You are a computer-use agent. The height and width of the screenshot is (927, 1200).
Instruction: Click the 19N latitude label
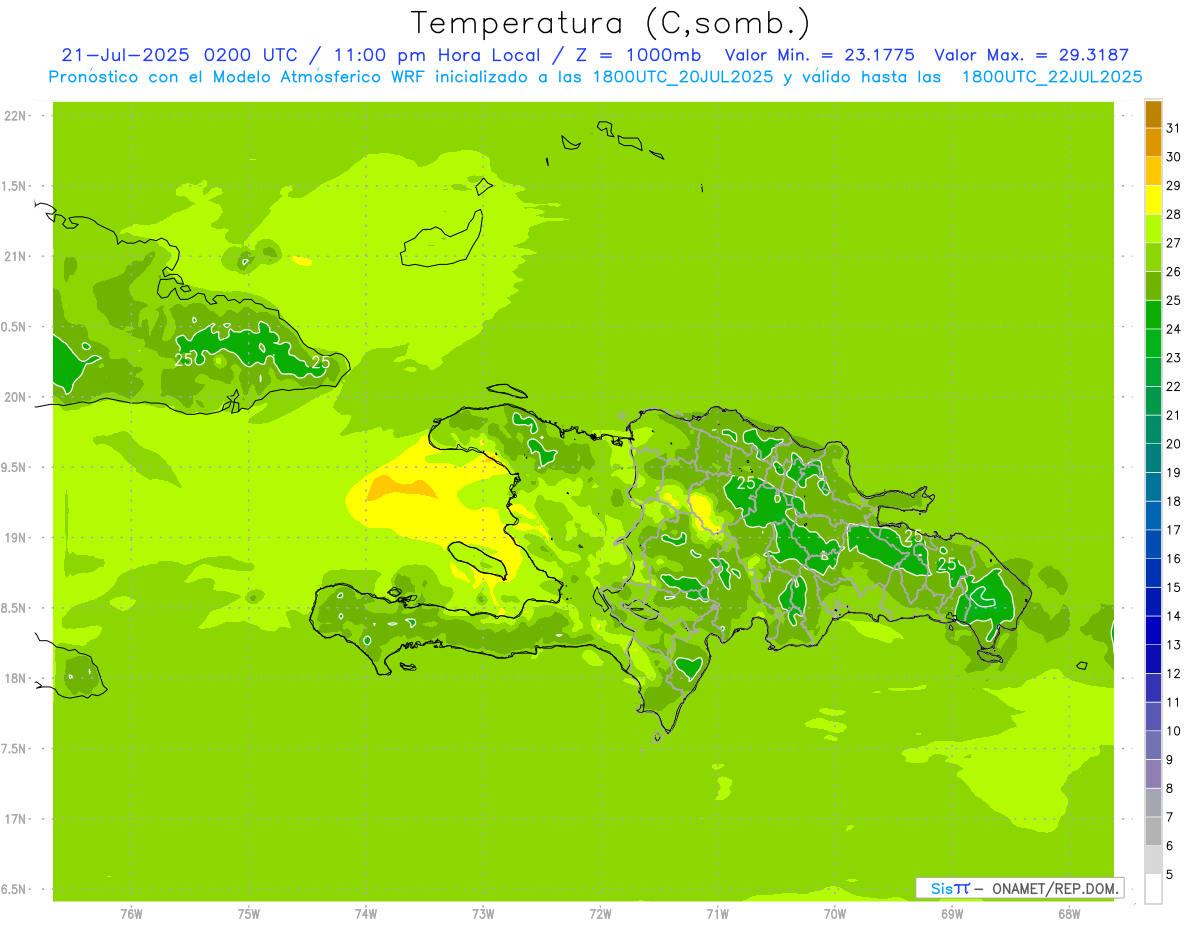pyautogui.click(x=14, y=538)
